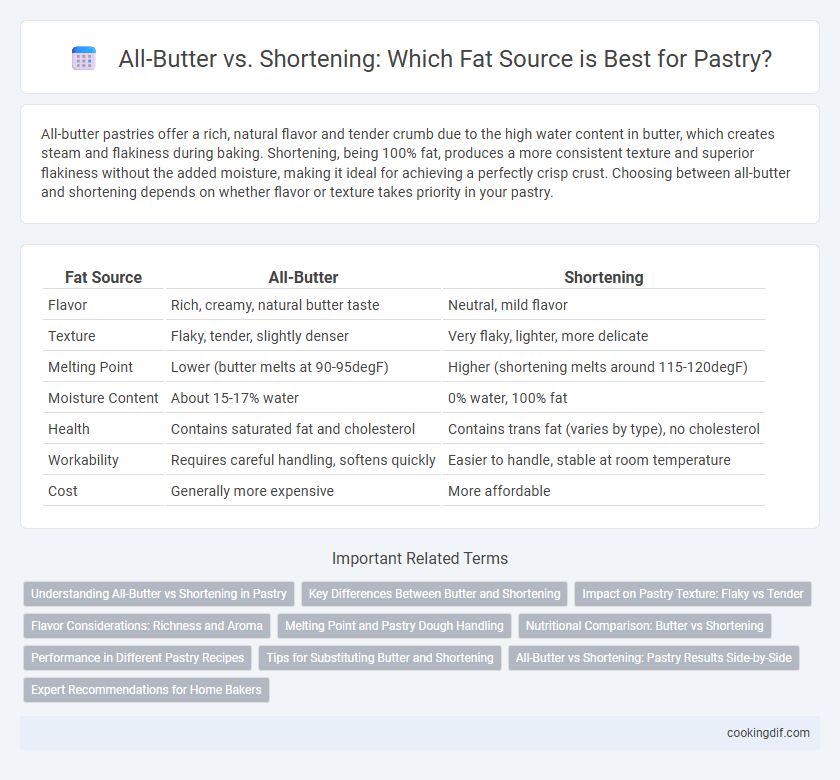This screenshot has height=780, width=840.
Task: Select Pastry Results Side-by-Side tag
Action: [654, 658]
